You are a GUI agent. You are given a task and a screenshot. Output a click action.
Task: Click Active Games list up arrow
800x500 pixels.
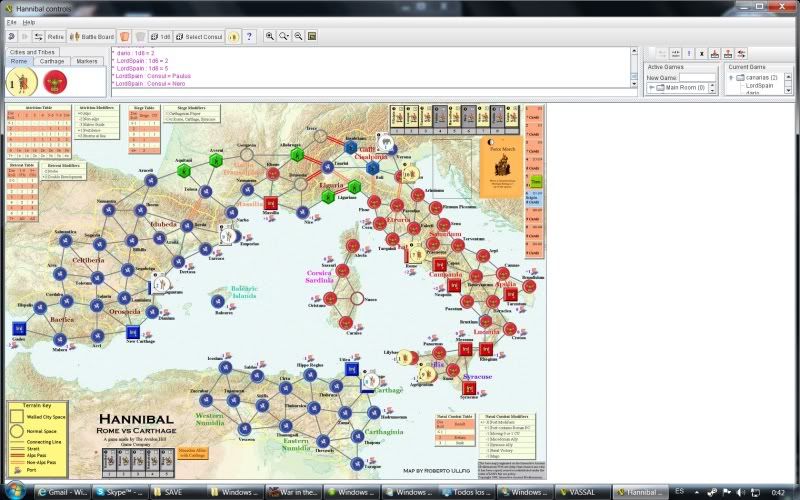tap(712, 85)
